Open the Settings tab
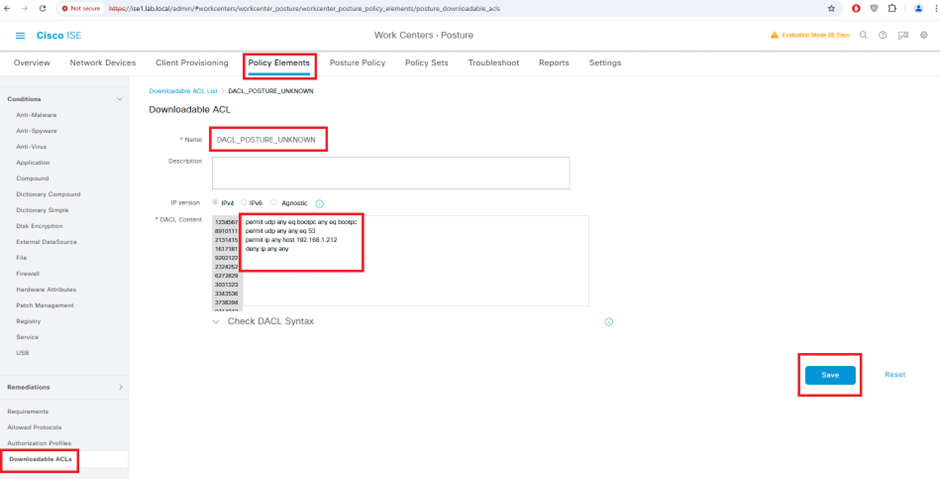 [x=605, y=63]
